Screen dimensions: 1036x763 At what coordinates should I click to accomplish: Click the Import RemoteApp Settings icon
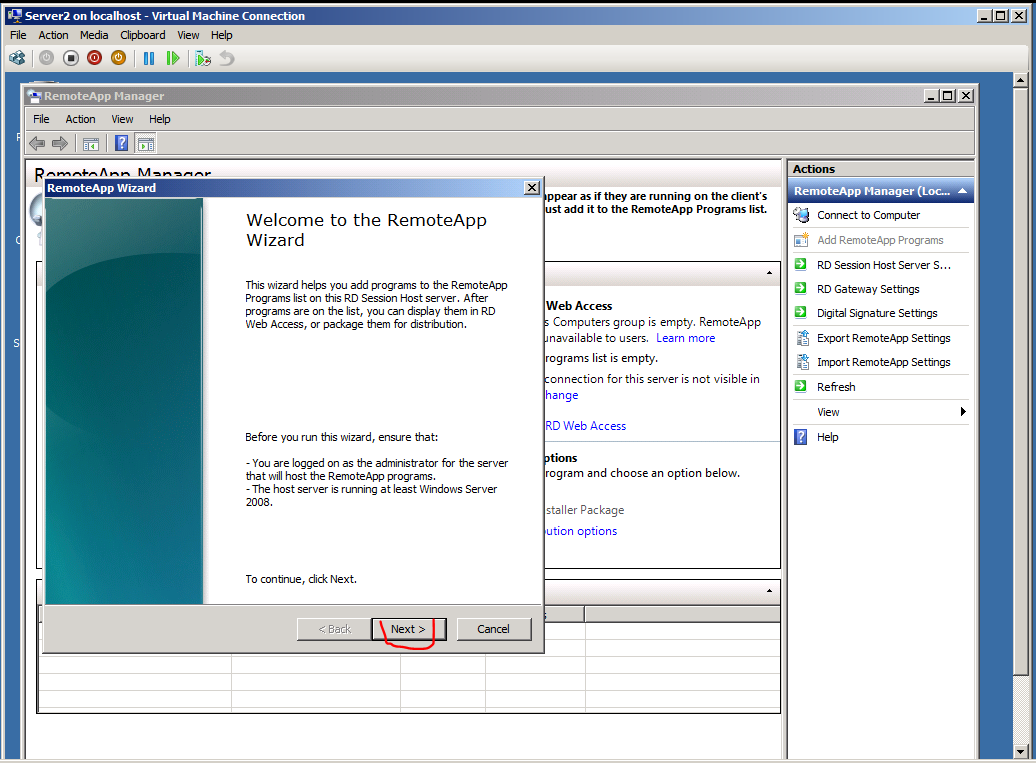(x=802, y=362)
